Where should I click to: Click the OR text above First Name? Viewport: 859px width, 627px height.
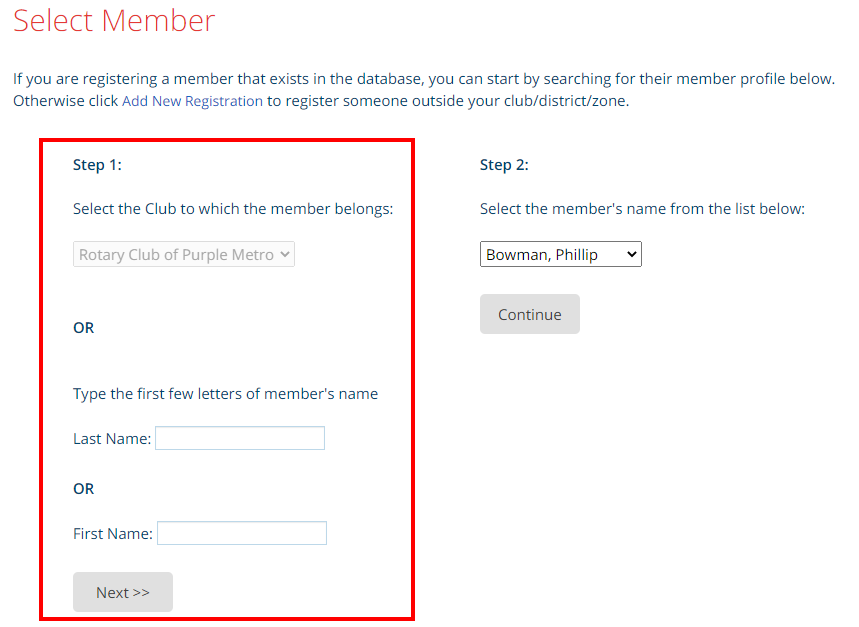(84, 489)
